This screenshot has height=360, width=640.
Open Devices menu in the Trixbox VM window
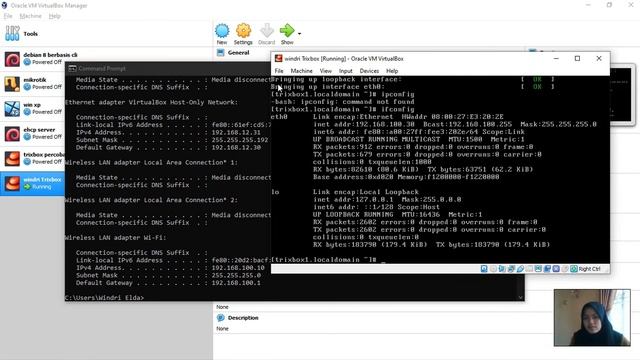[x=369, y=71]
